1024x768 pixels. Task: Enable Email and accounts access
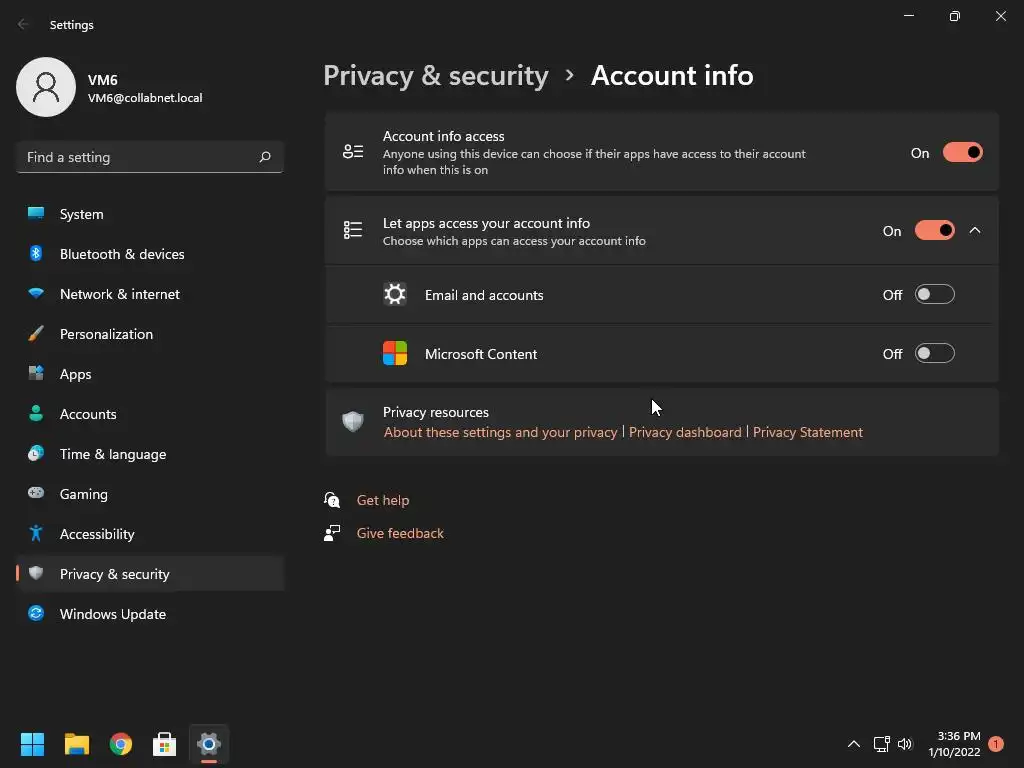[x=934, y=295]
